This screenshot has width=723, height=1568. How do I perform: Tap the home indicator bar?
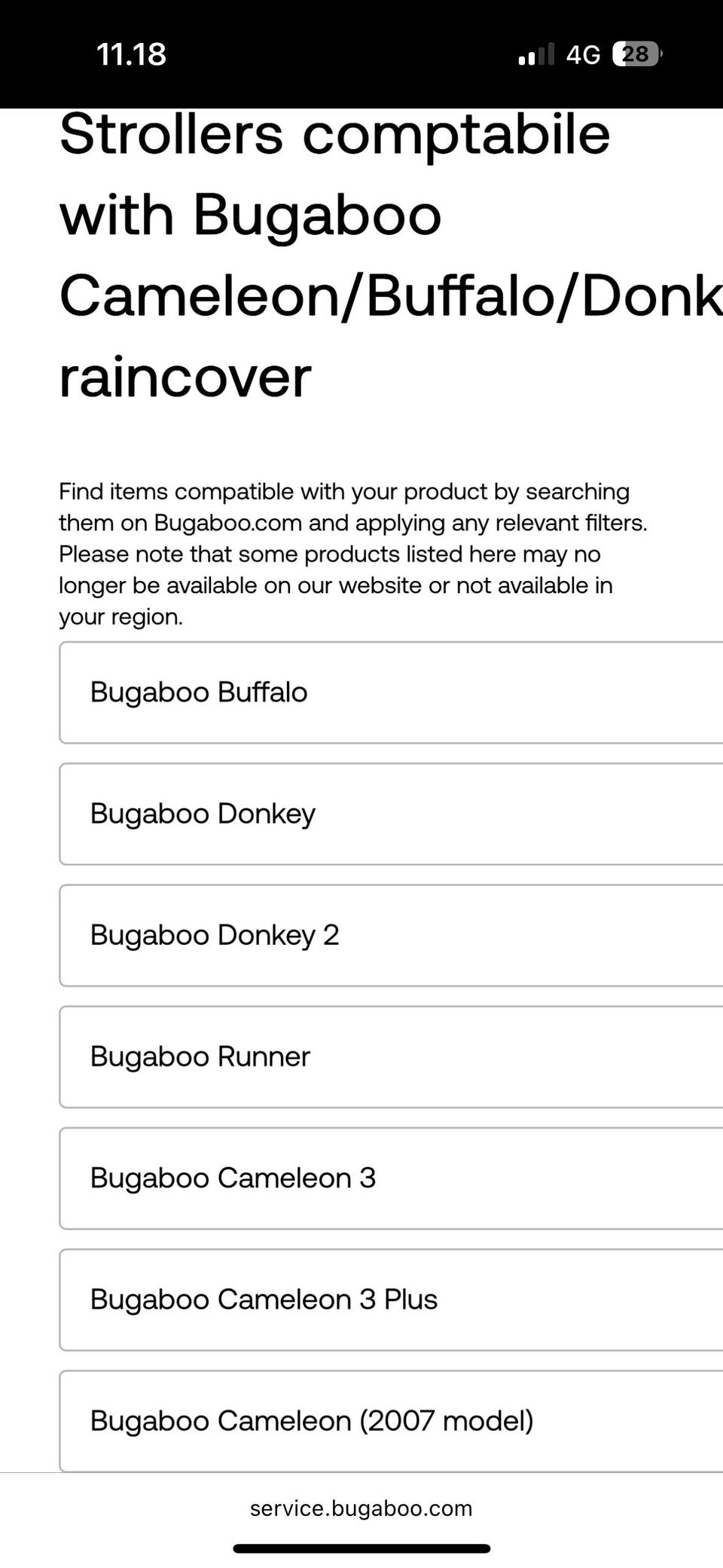click(x=361, y=1549)
